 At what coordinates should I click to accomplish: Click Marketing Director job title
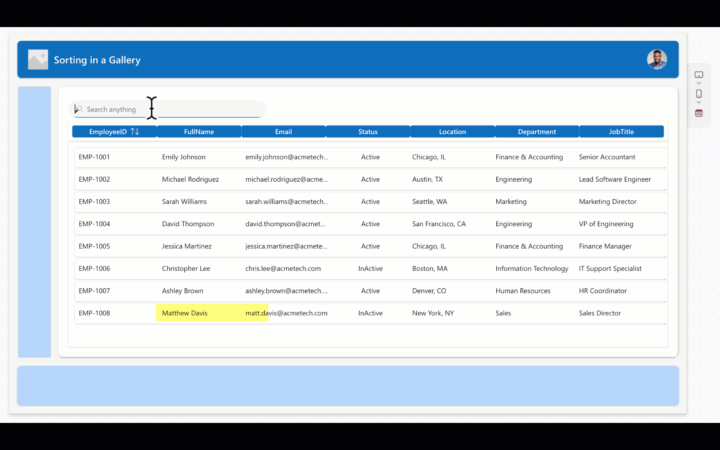coord(608,202)
